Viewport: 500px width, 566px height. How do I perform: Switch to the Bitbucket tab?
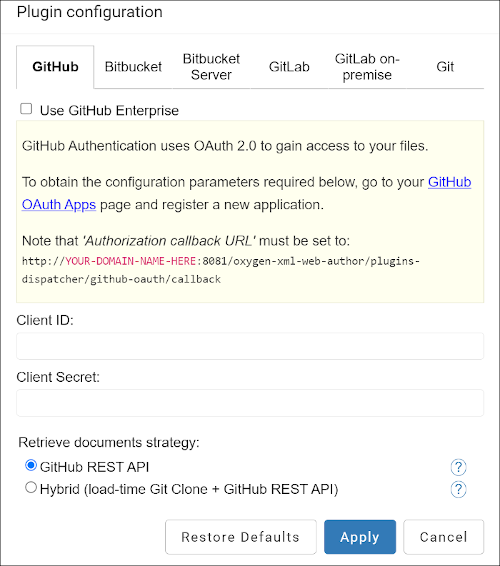[133, 67]
